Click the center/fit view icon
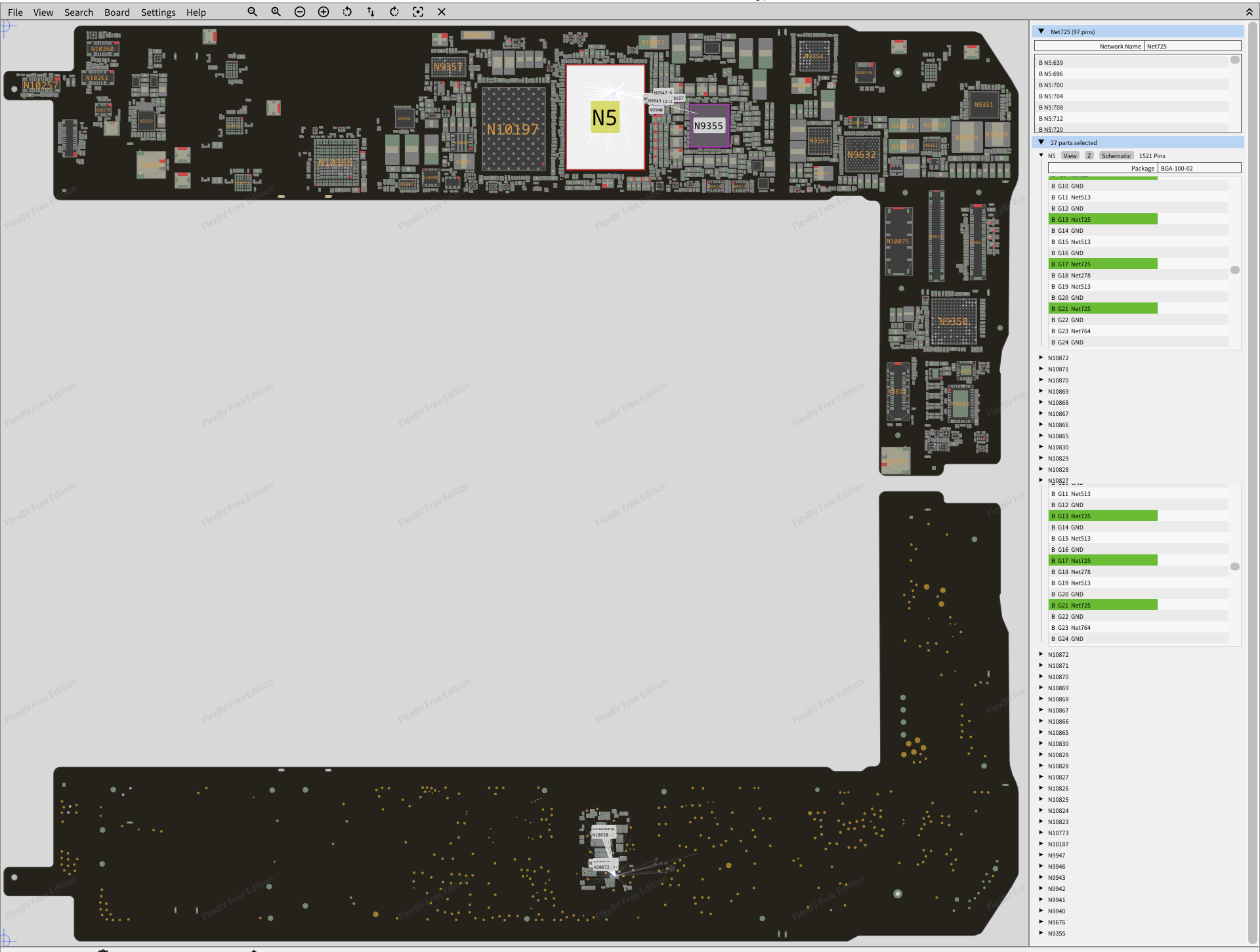Image resolution: width=1260 pixels, height=952 pixels. click(x=418, y=12)
